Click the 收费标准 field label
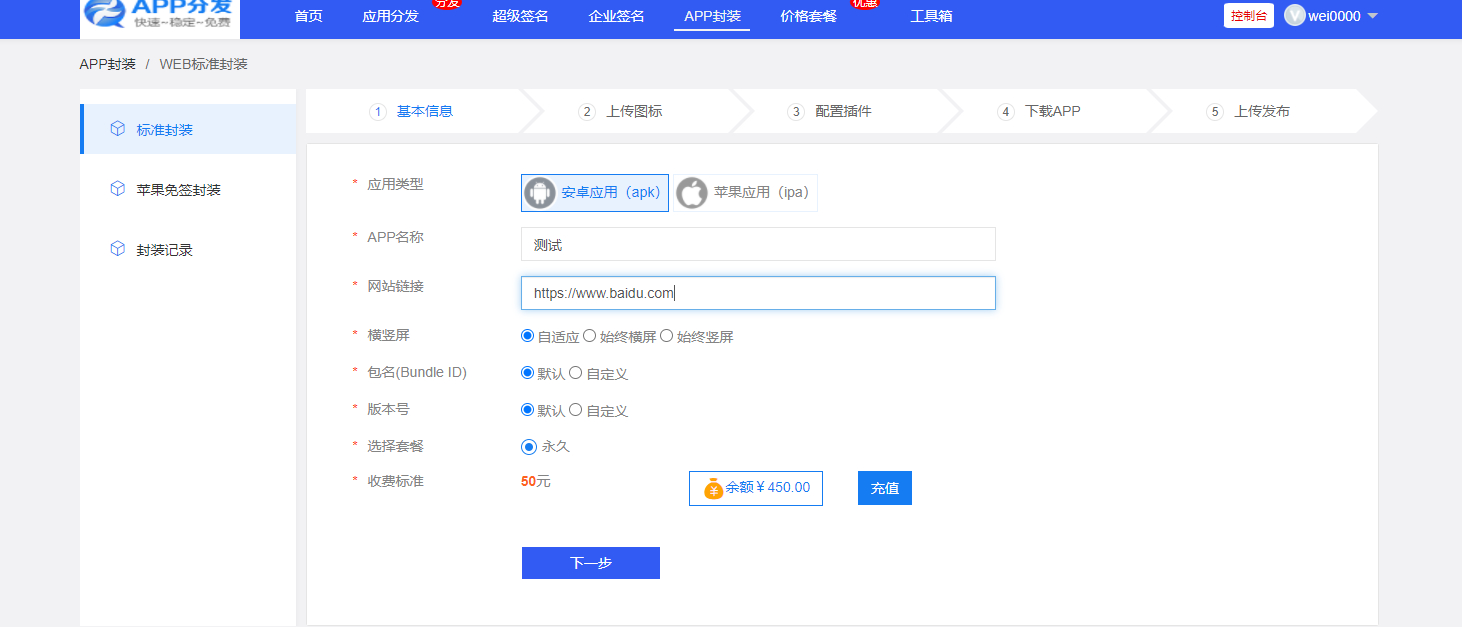The width and height of the screenshot is (1462, 627). (395, 481)
